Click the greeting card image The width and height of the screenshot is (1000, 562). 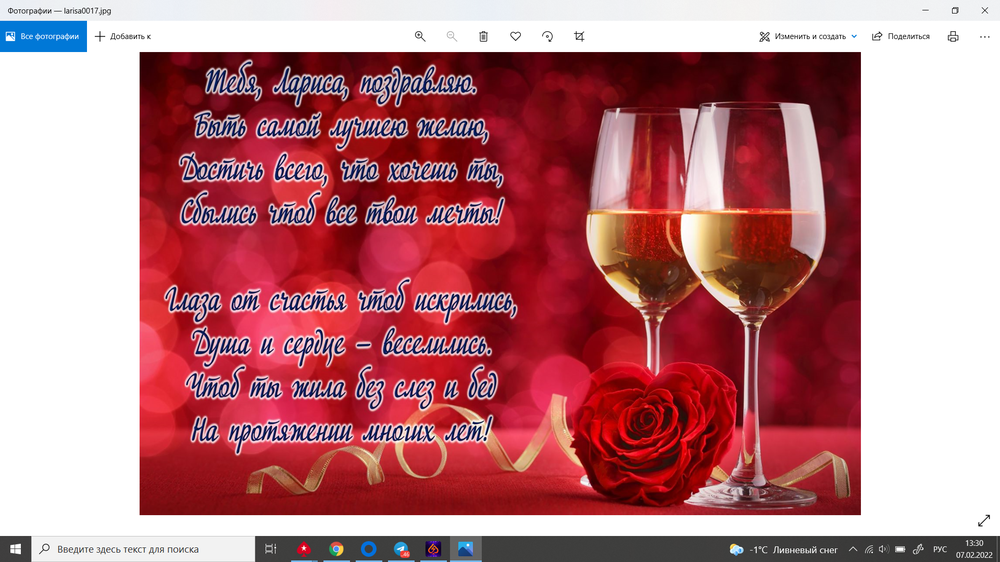pos(499,283)
